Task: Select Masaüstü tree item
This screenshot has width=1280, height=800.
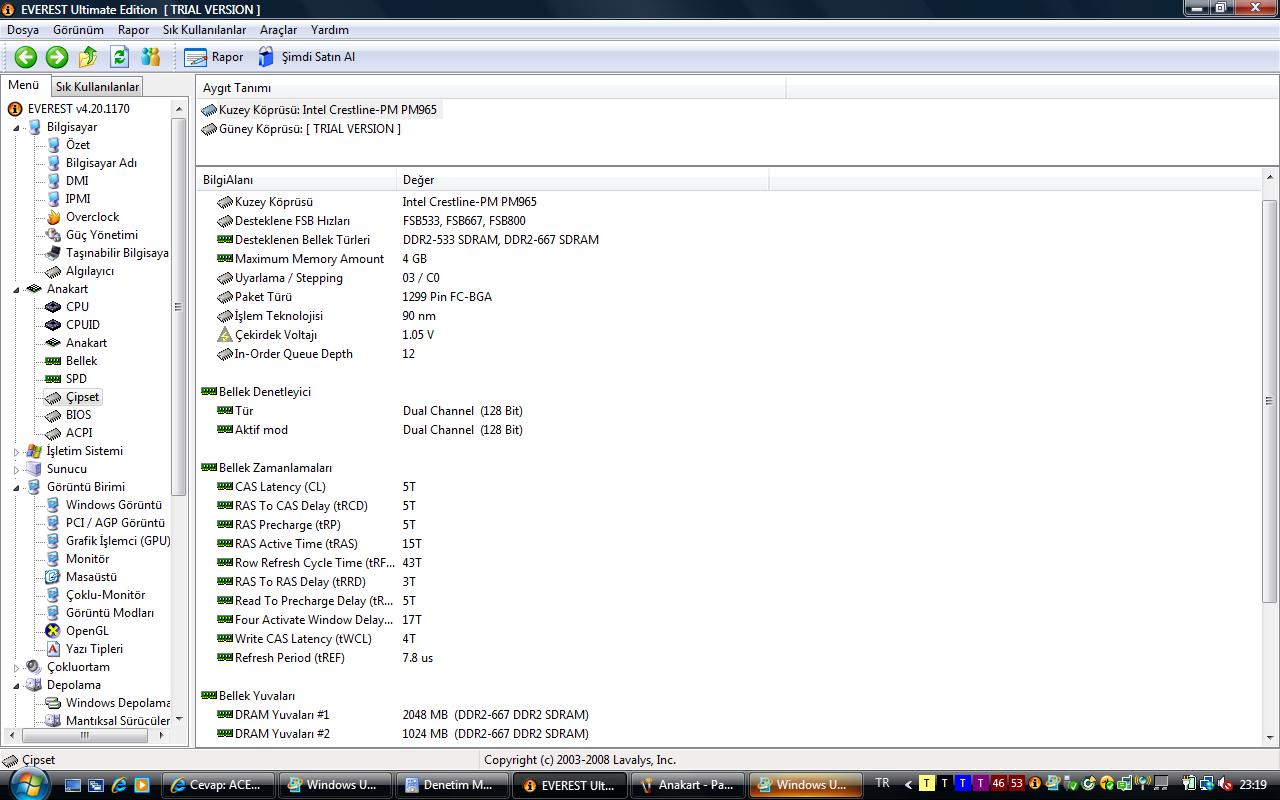Action: pos(91,577)
